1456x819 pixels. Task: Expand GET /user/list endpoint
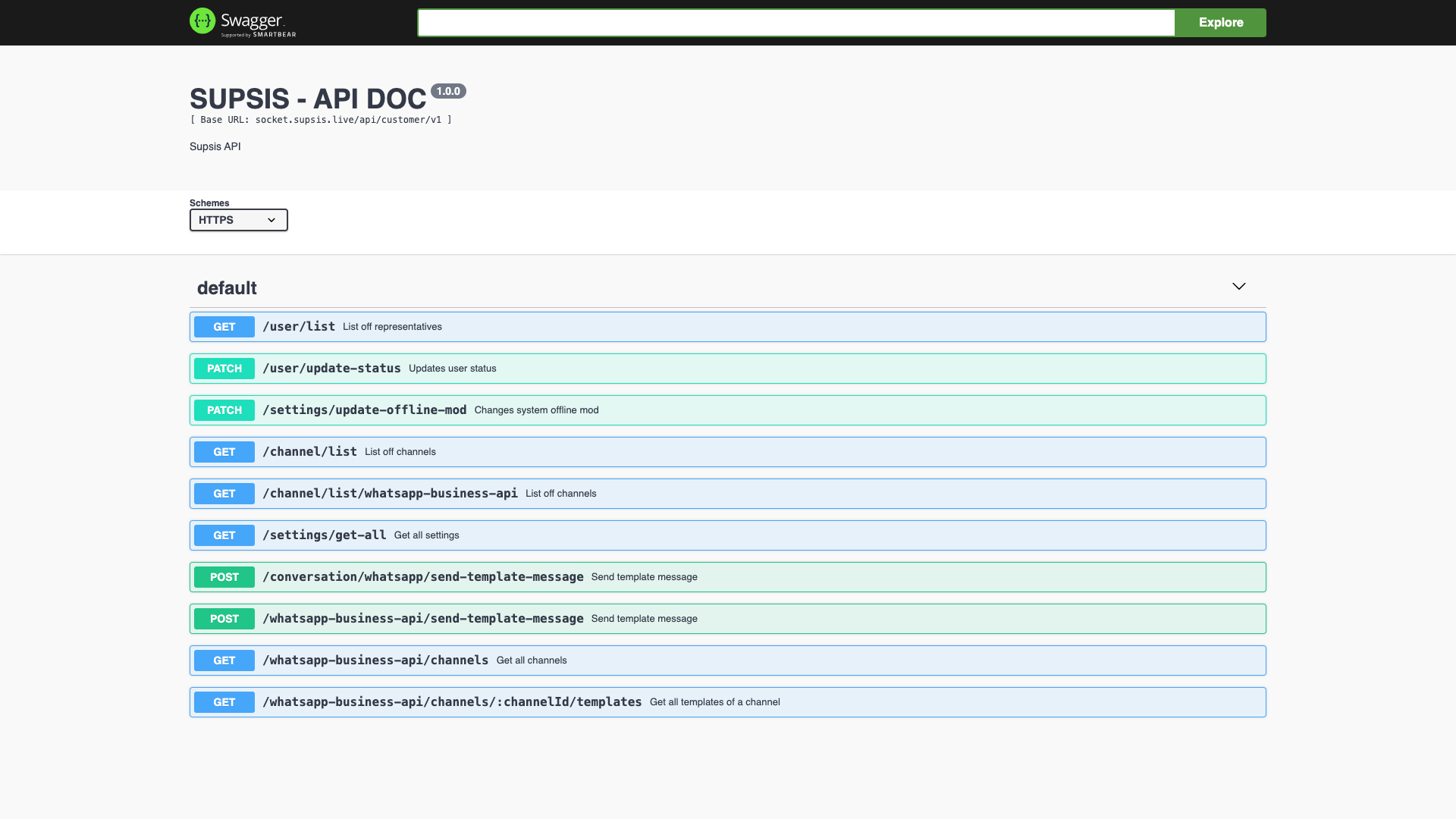click(x=727, y=327)
